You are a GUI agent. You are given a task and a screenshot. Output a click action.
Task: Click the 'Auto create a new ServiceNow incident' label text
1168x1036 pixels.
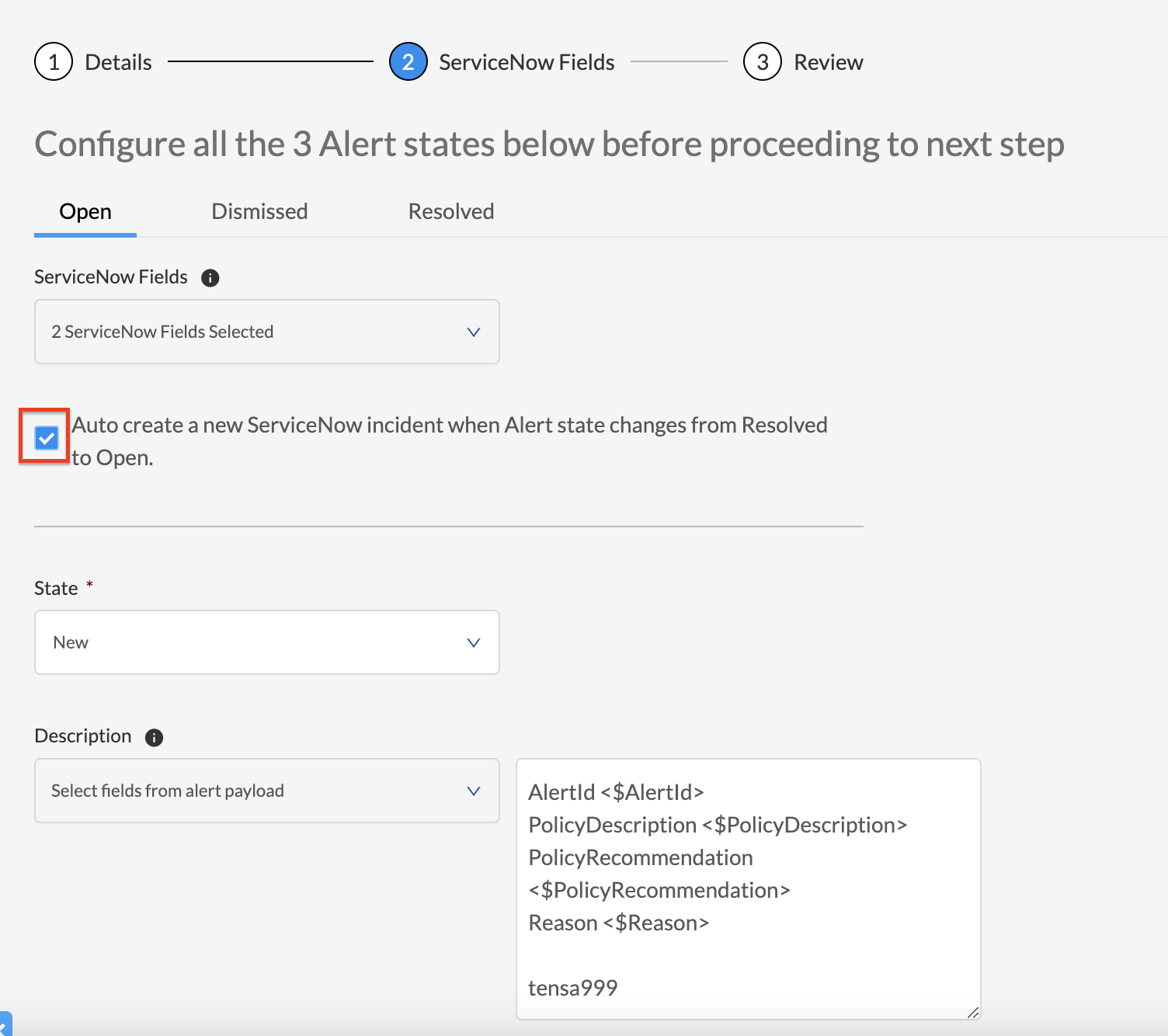(449, 426)
